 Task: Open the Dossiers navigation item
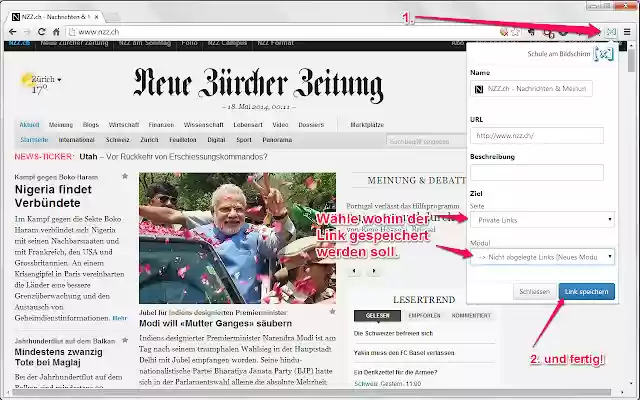(x=311, y=124)
